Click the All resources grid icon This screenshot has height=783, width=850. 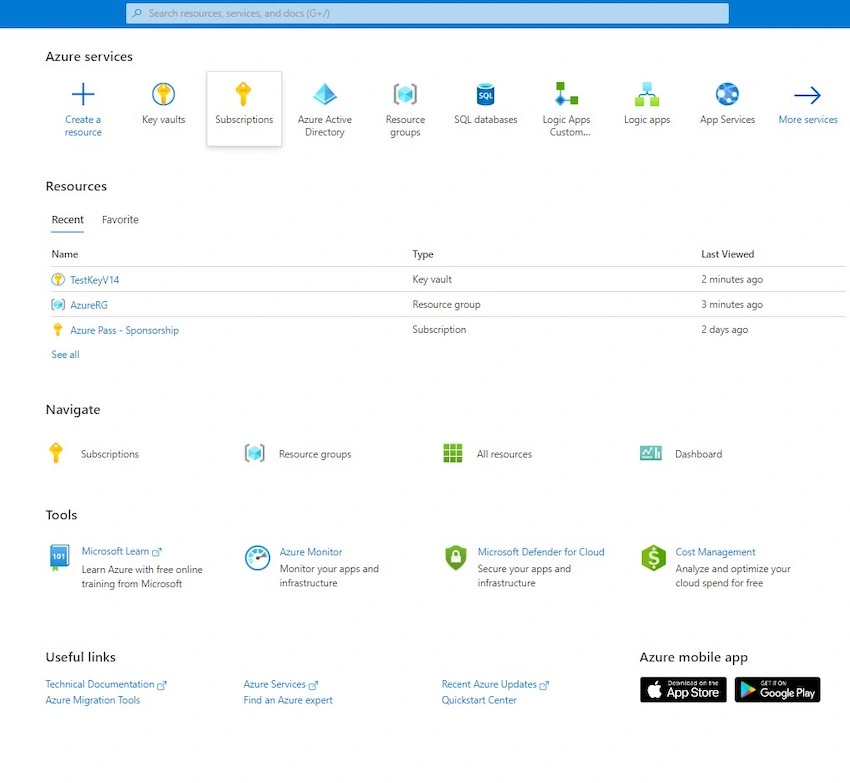[453, 453]
